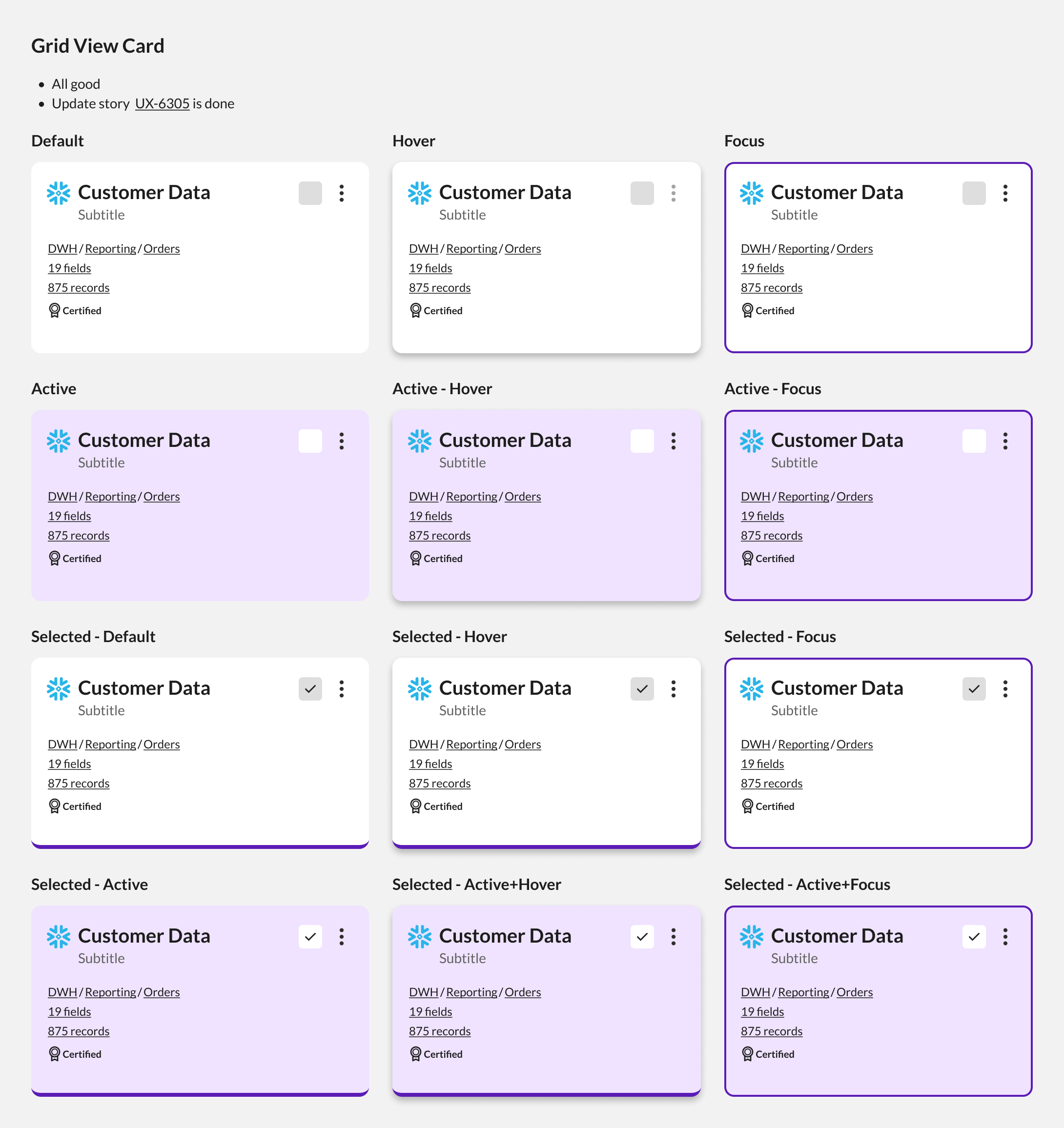Tick the white checkbox on the Active card

pos(310,442)
